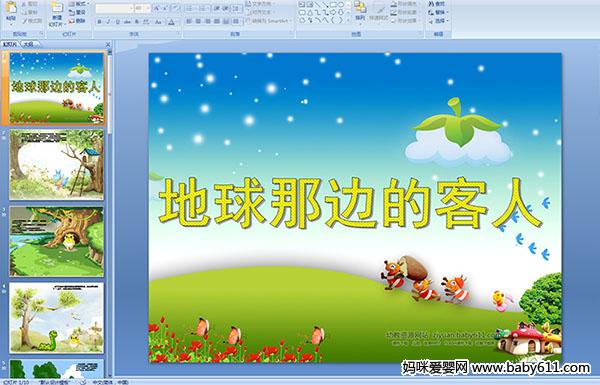600x385 pixels.
Task: Select the oval shape in shapes gallery
Action: (341, 4)
